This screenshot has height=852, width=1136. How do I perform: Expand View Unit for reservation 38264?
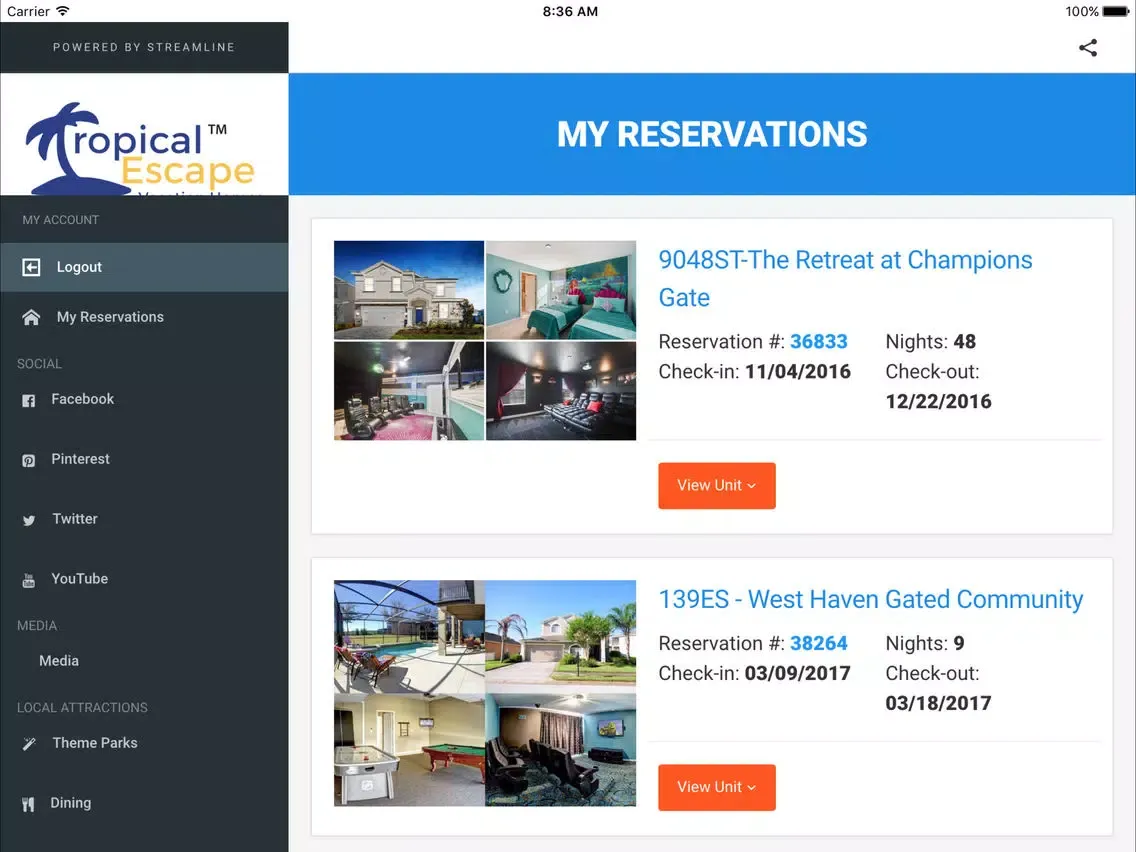pyautogui.click(x=717, y=788)
